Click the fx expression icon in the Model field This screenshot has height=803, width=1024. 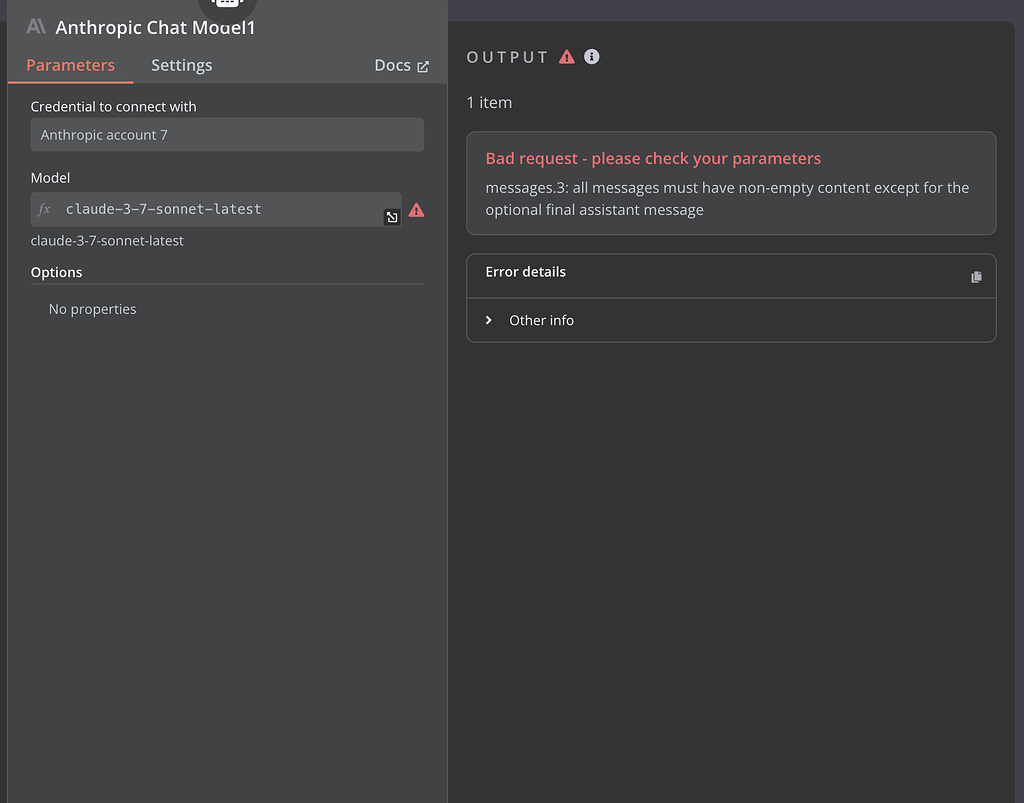coord(46,209)
